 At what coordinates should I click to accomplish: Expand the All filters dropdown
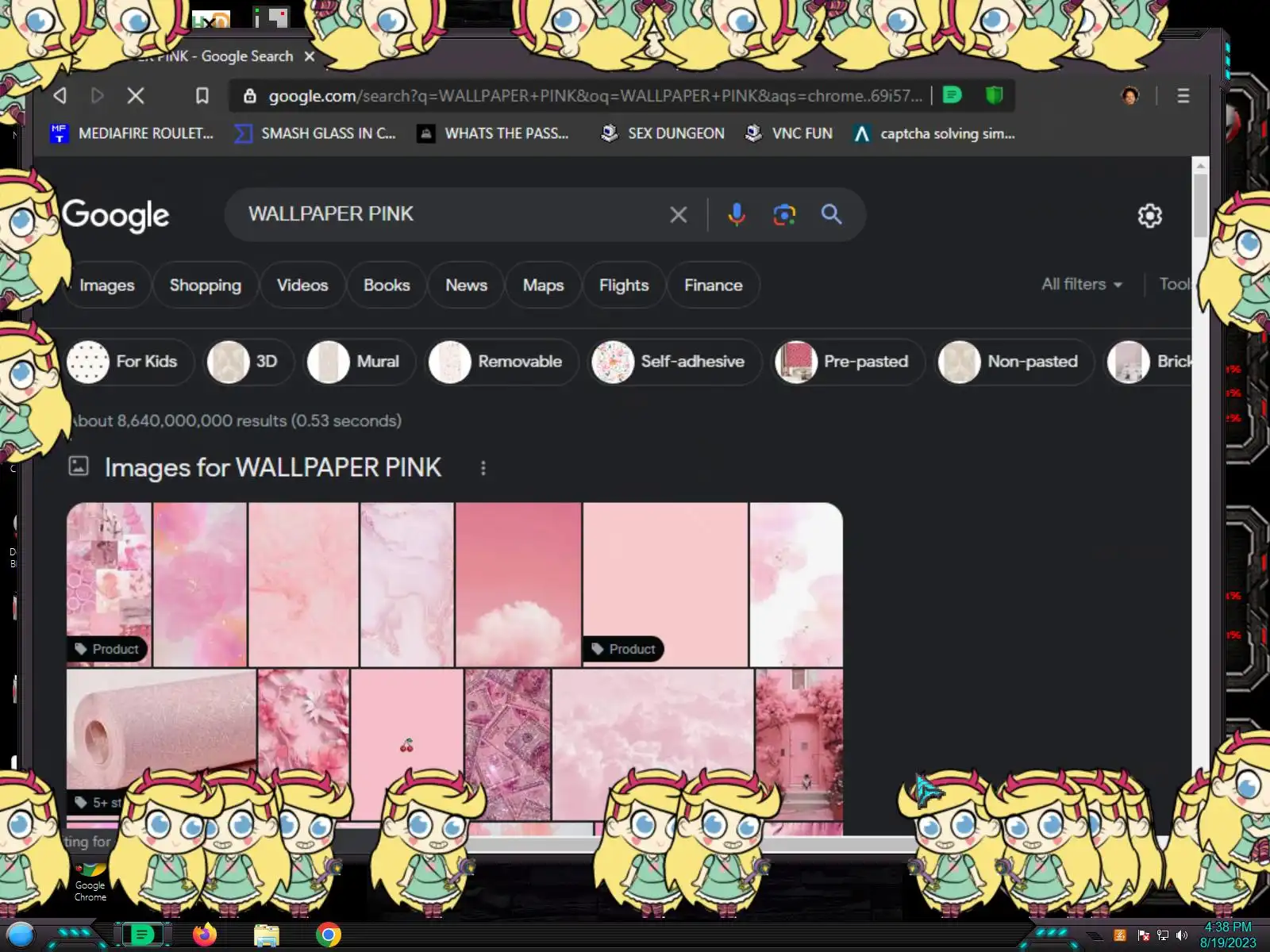point(1081,284)
